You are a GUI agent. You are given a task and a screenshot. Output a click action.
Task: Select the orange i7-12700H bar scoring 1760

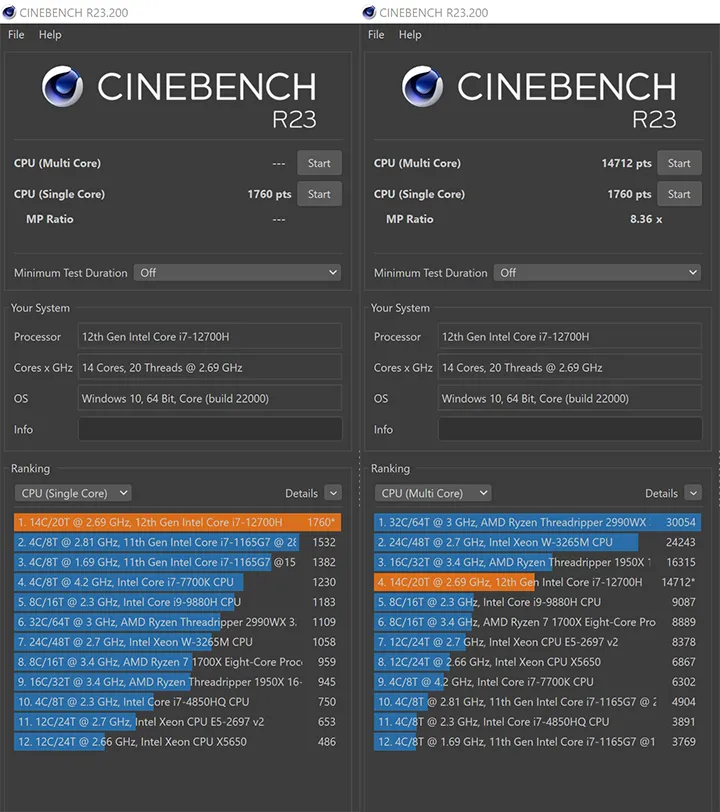tap(177, 522)
